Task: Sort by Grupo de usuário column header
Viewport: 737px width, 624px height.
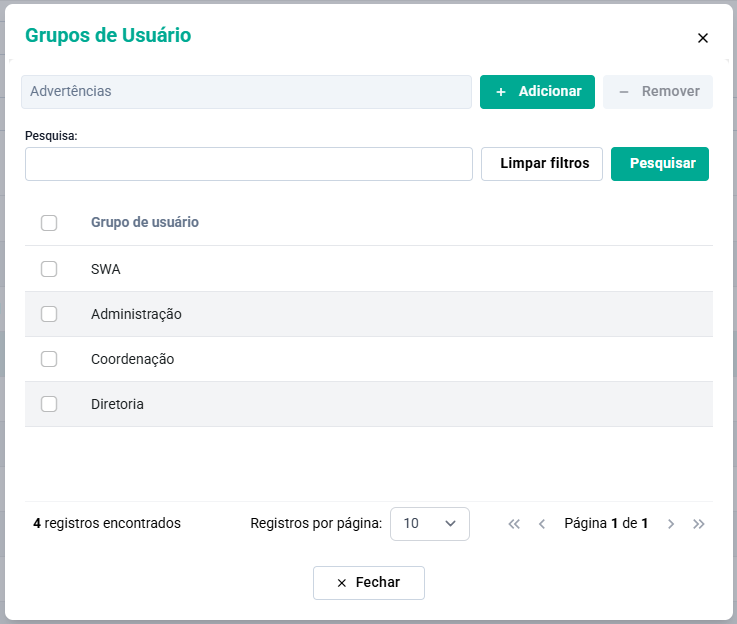Action: coord(145,222)
